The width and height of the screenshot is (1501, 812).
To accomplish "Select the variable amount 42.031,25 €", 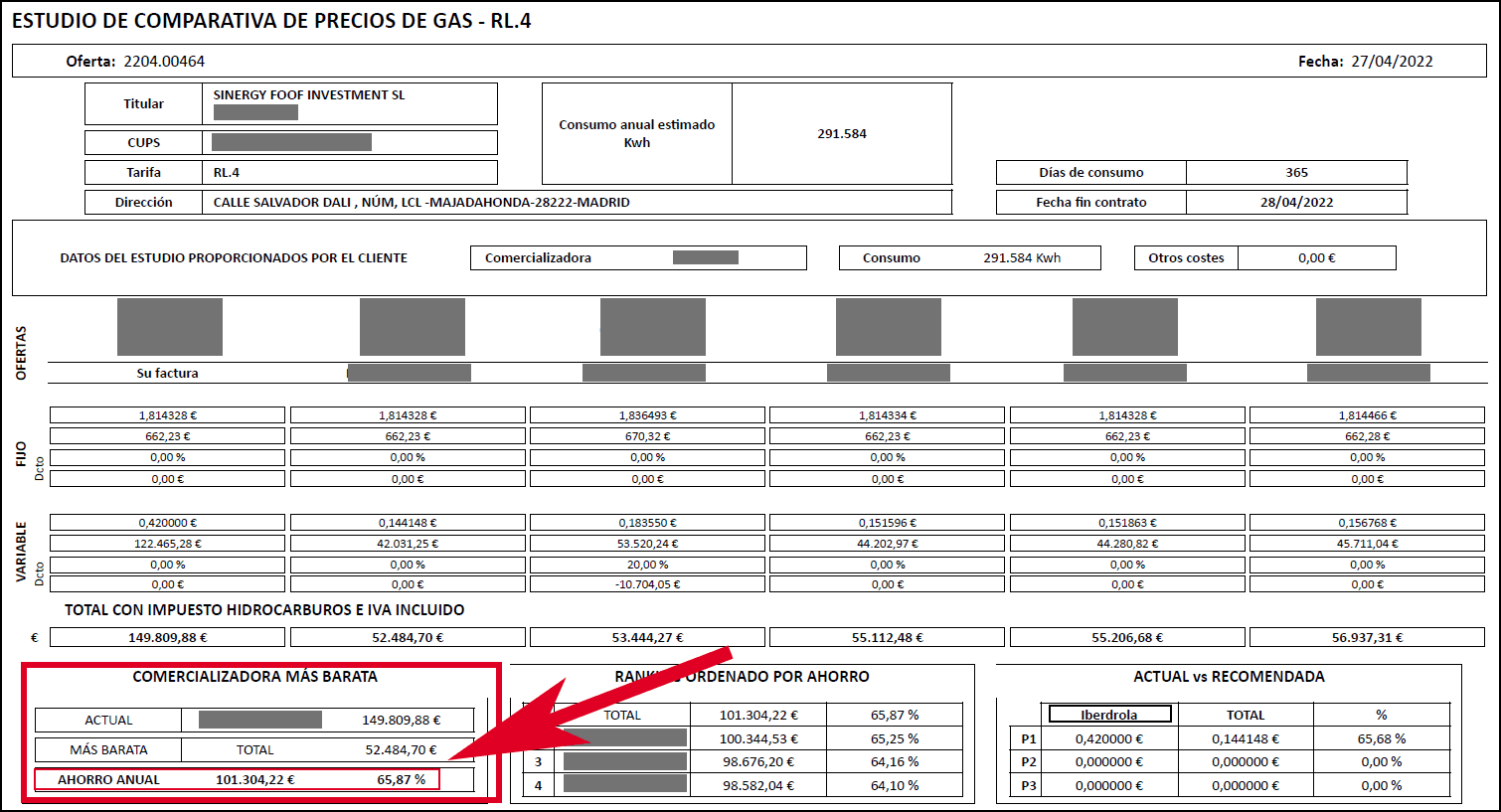I will (x=408, y=544).
